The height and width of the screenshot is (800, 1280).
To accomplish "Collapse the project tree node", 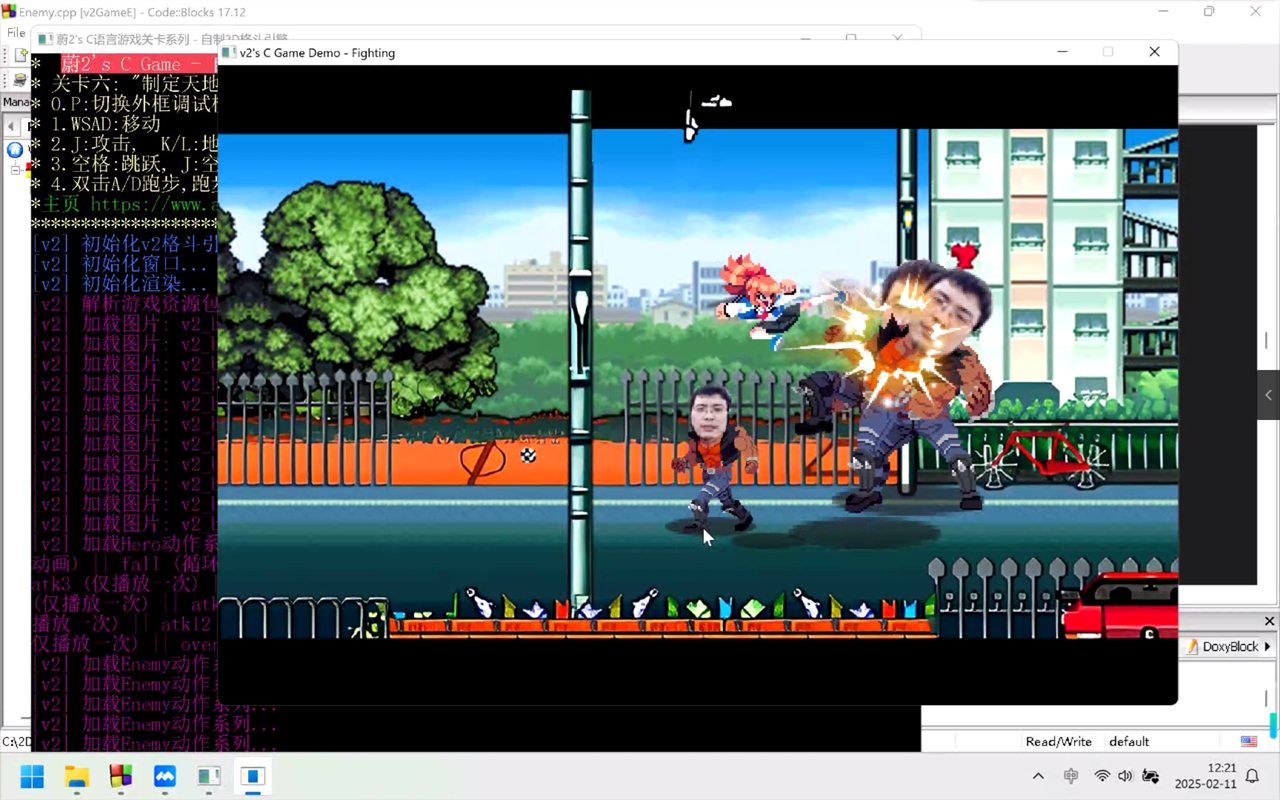I will [x=16, y=170].
